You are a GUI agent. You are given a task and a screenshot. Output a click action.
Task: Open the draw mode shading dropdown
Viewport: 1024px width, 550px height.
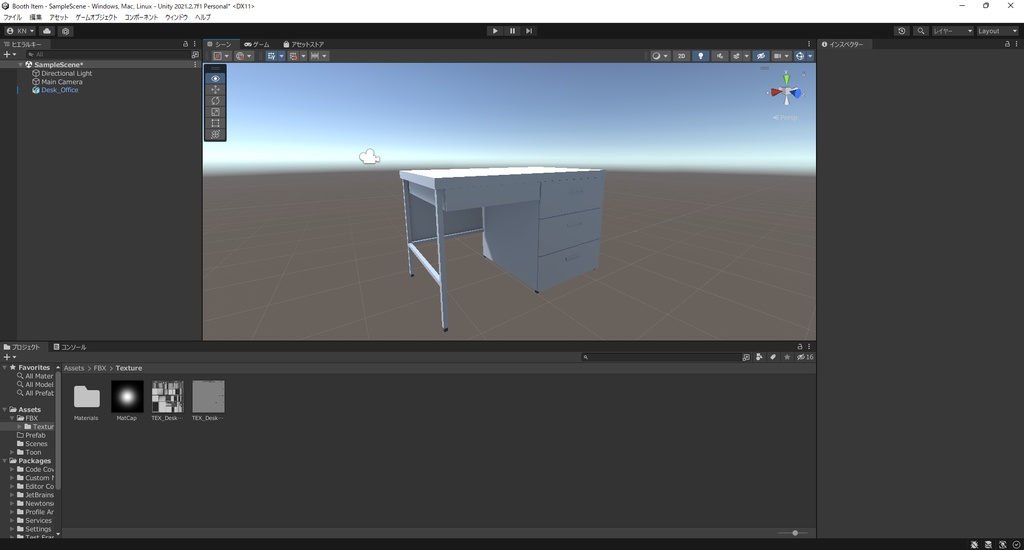coord(660,56)
